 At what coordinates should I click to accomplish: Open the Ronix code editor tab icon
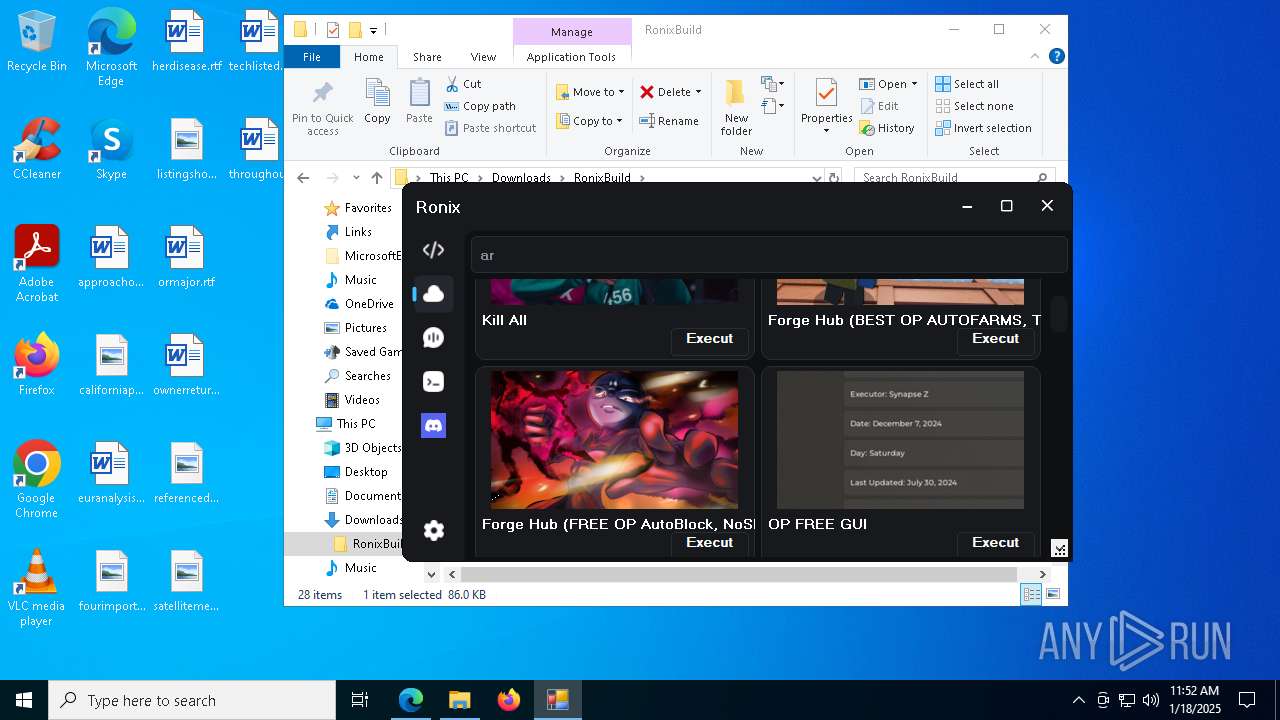(433, 250)
